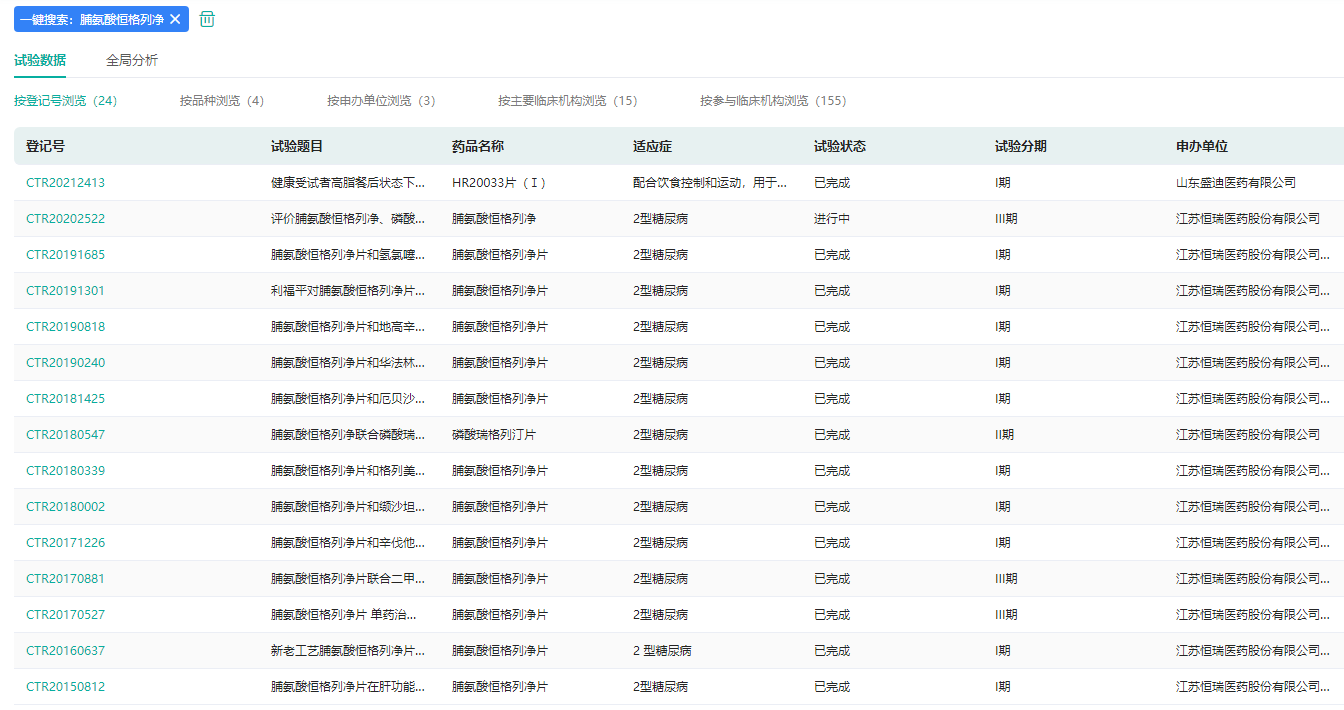Switch to the 全局分析 tab

tap(132, 60)
